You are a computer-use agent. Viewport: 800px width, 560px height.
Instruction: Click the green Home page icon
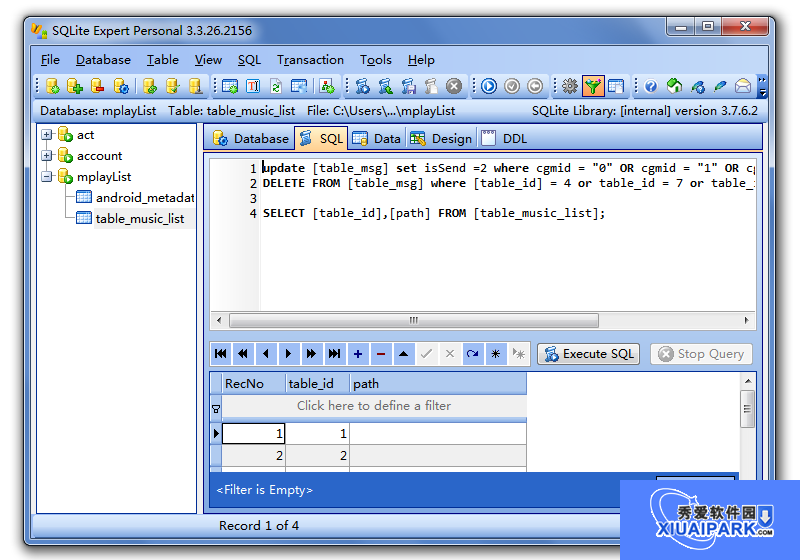[674, 86]
